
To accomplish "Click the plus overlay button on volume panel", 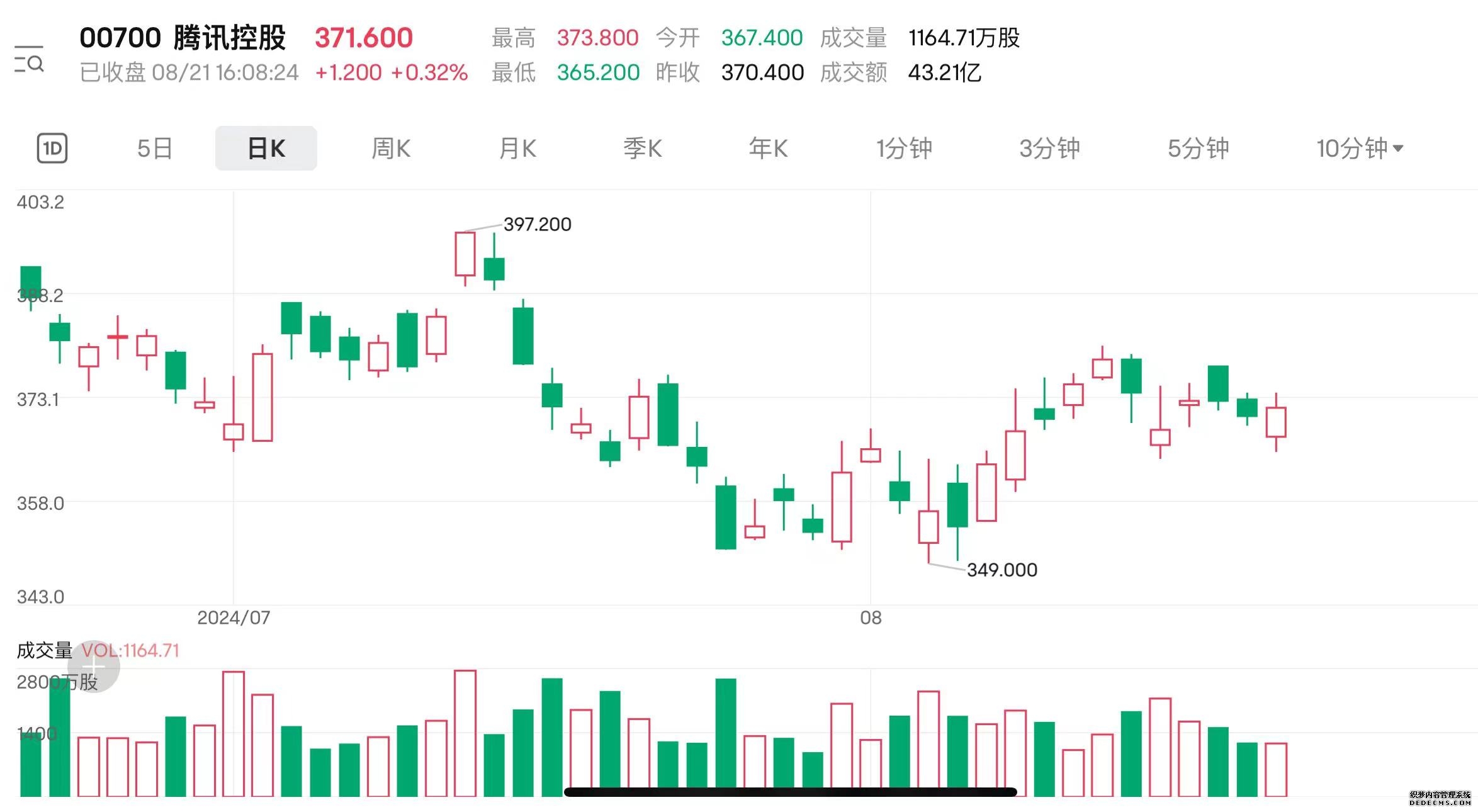I will tap(94, 666).
